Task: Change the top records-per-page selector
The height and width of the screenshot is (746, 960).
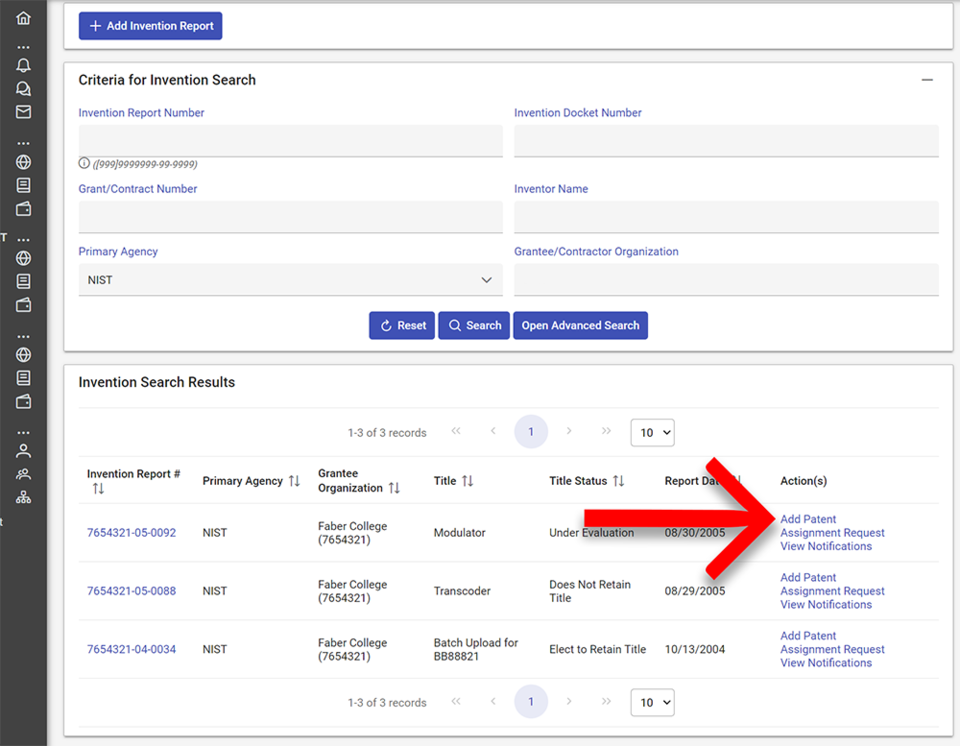Action: pos(652,432)
